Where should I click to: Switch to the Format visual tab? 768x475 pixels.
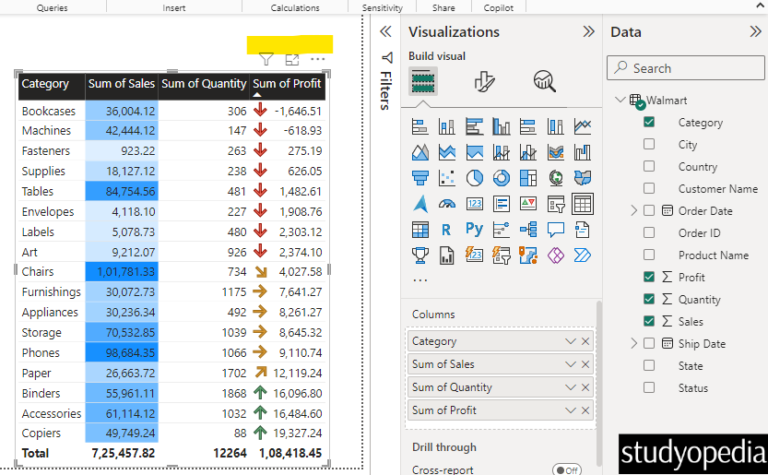point(484,81)
